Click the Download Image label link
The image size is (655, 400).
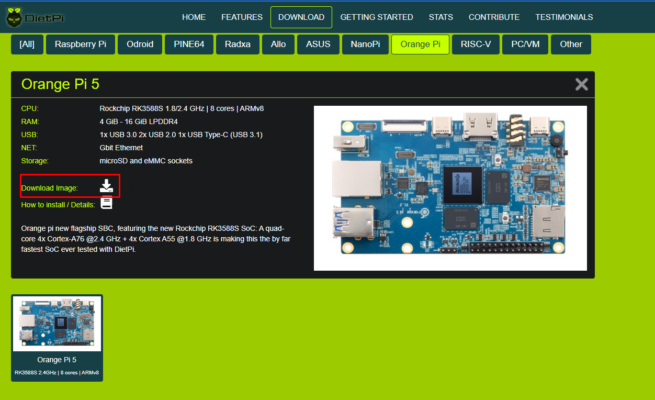(49, 188)
